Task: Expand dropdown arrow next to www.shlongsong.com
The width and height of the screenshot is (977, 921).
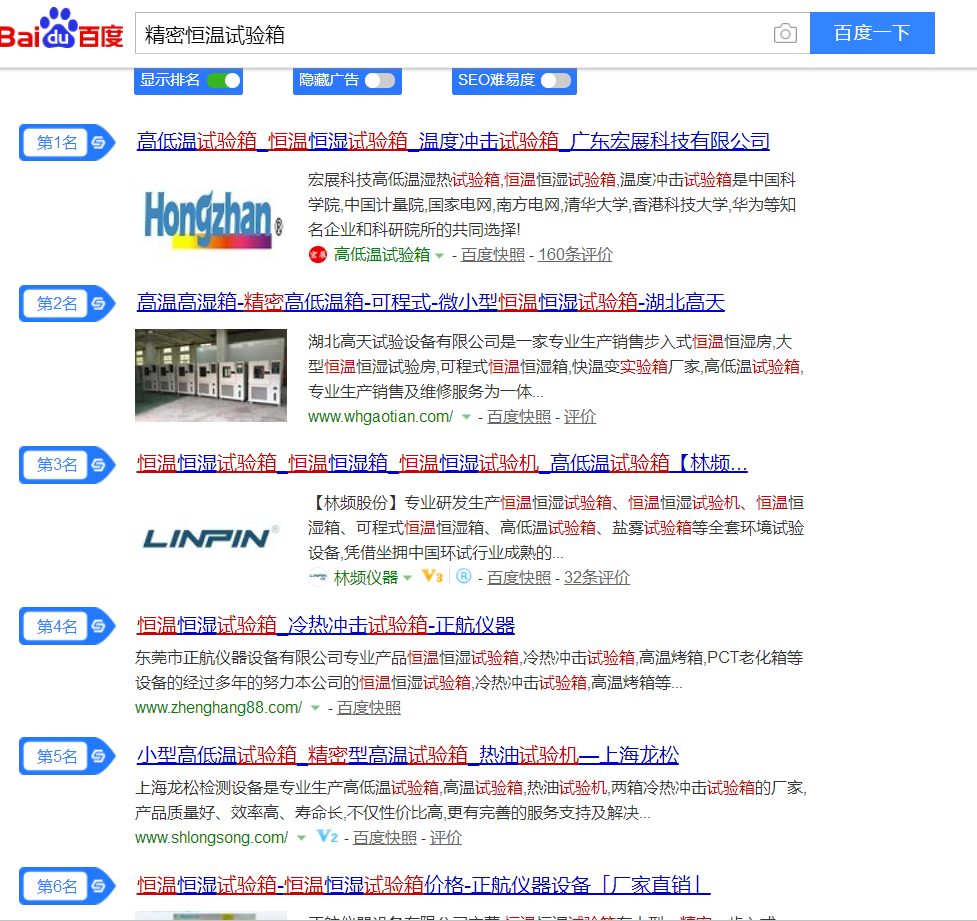Action: [302, 838]
